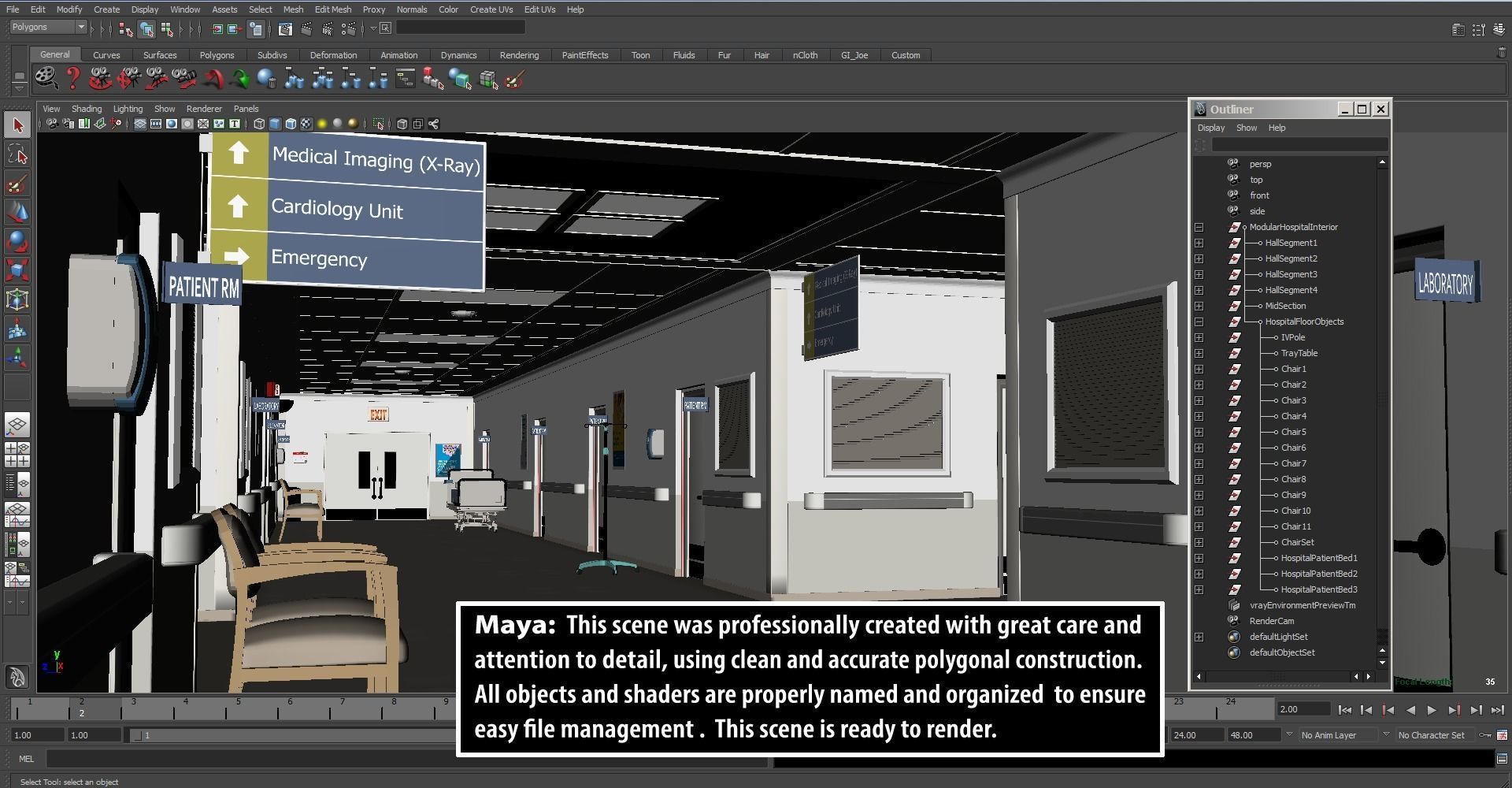Select the Soft Modification tool

pos(17,329)
